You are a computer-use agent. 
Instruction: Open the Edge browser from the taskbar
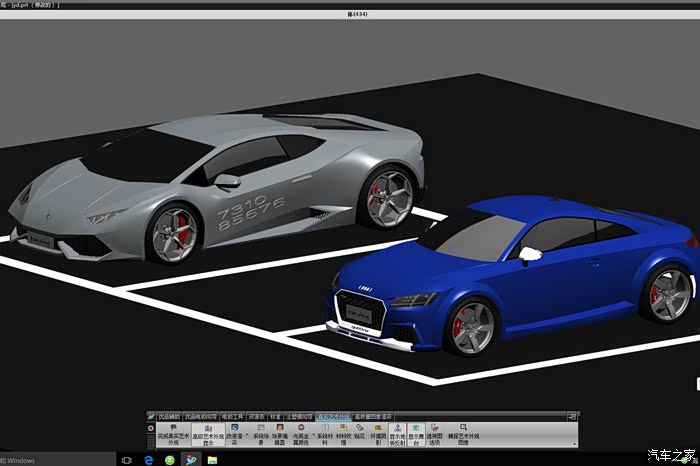148,460
